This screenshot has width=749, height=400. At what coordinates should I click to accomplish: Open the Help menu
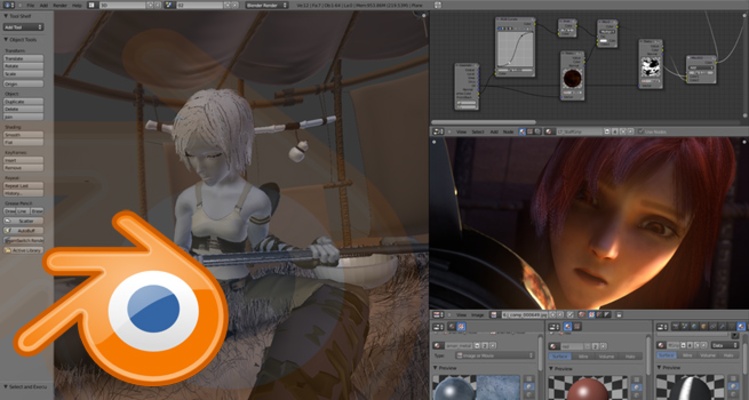pyautogui.click(x=76, y=5)
